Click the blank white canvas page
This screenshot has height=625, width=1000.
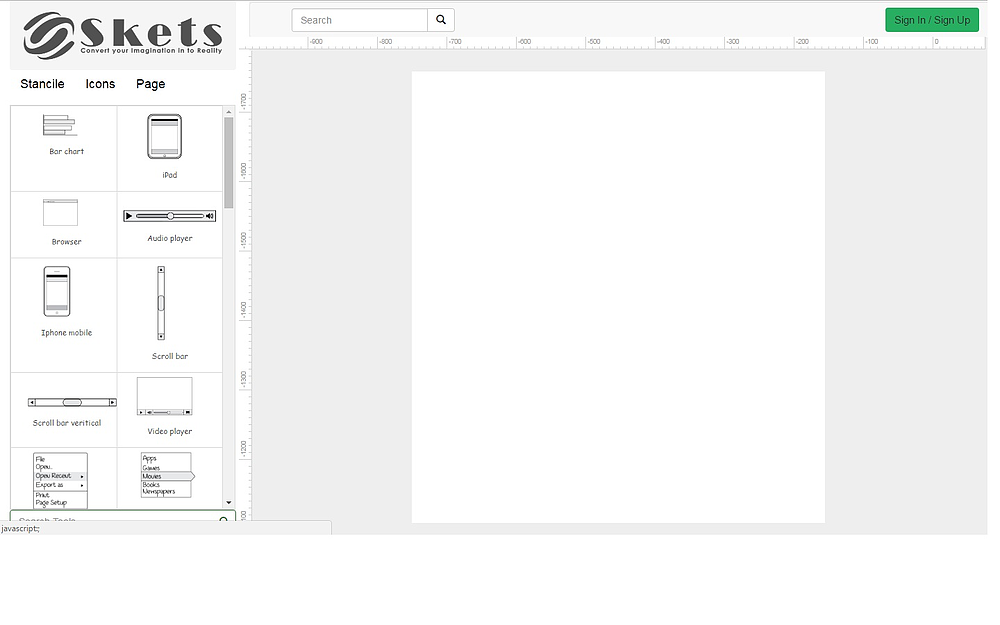click(618, 297)
